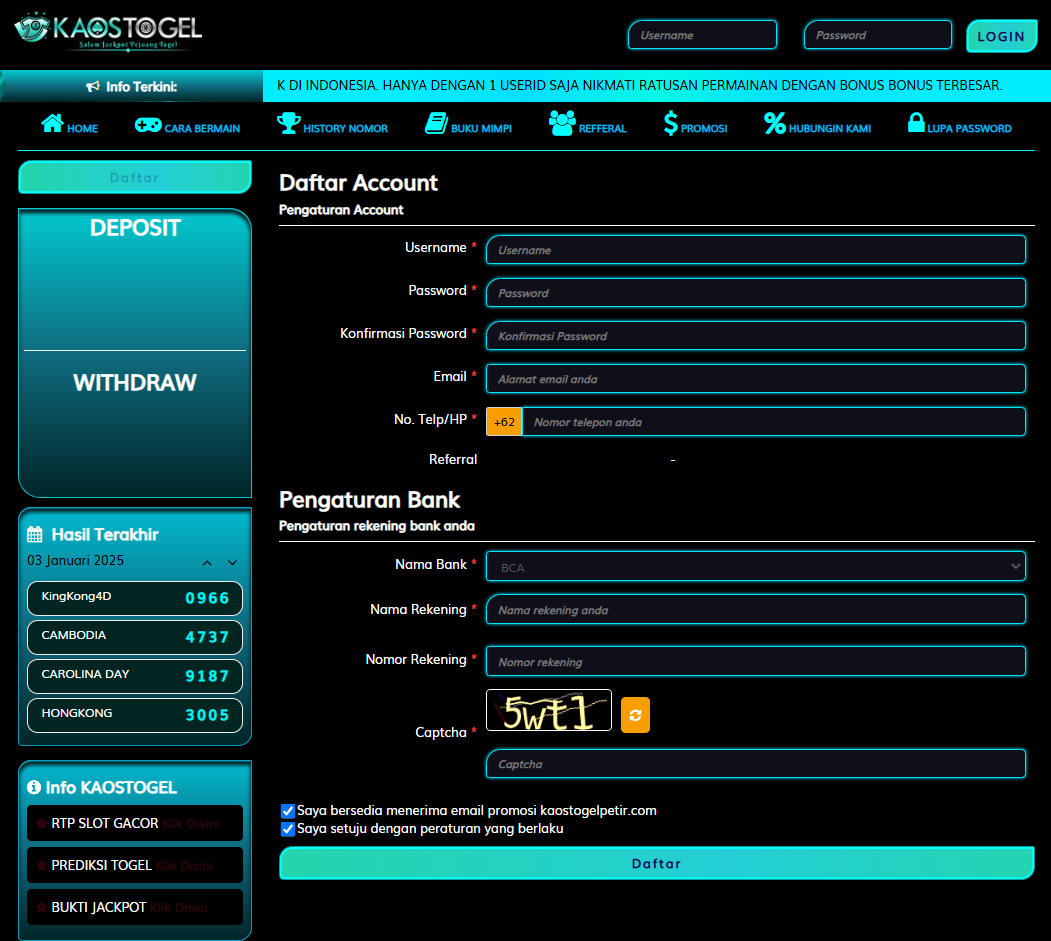Focus the Nomor Rekening field
Screen dimensions: 1051x941
pyautogui.click(x=755, y=662)
